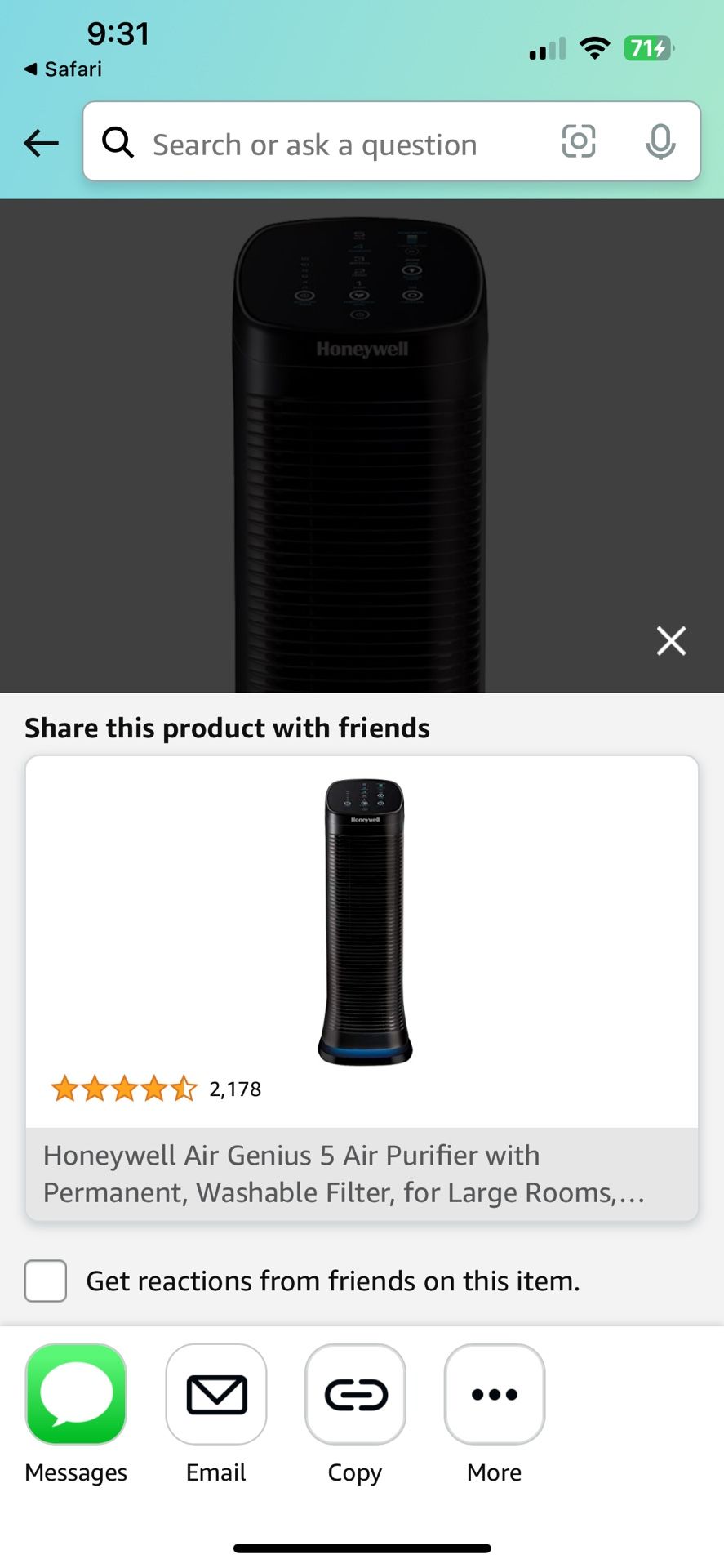This screenshot has height=1568, width=724.
Task: Tap the Messages label text
Action: 76,1472
